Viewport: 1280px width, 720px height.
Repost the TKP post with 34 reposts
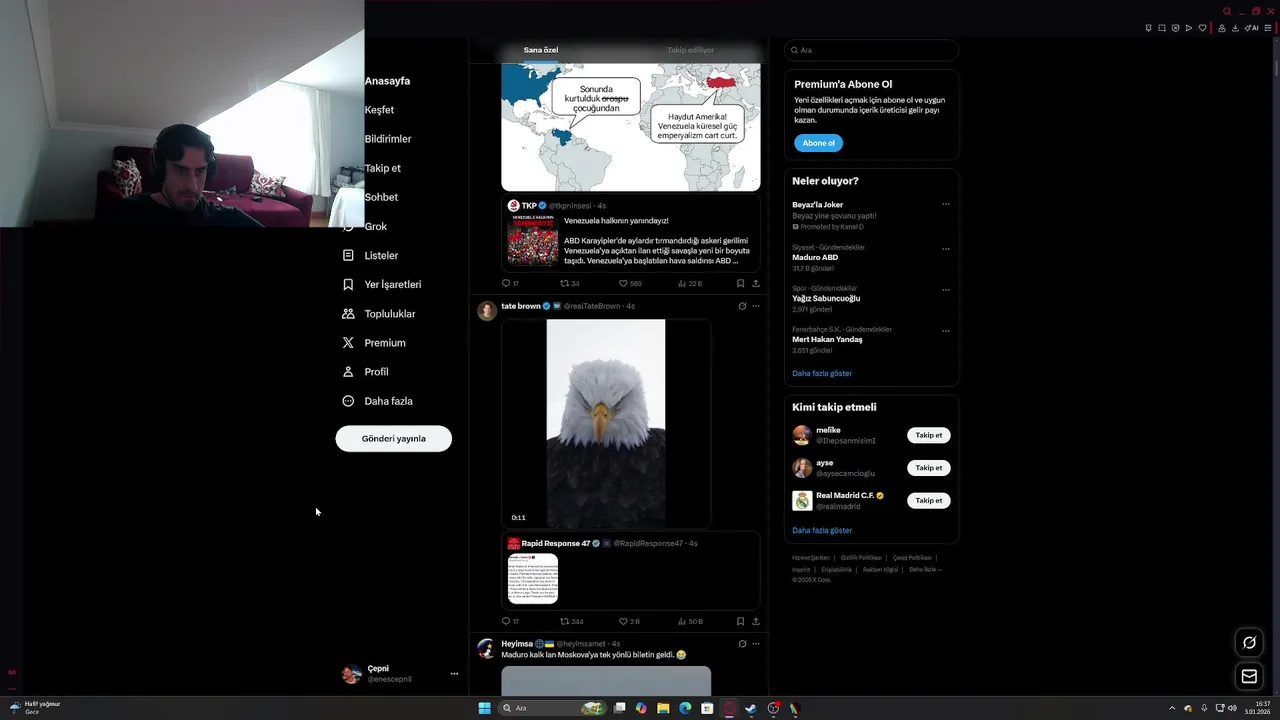[x=564, y=283]
